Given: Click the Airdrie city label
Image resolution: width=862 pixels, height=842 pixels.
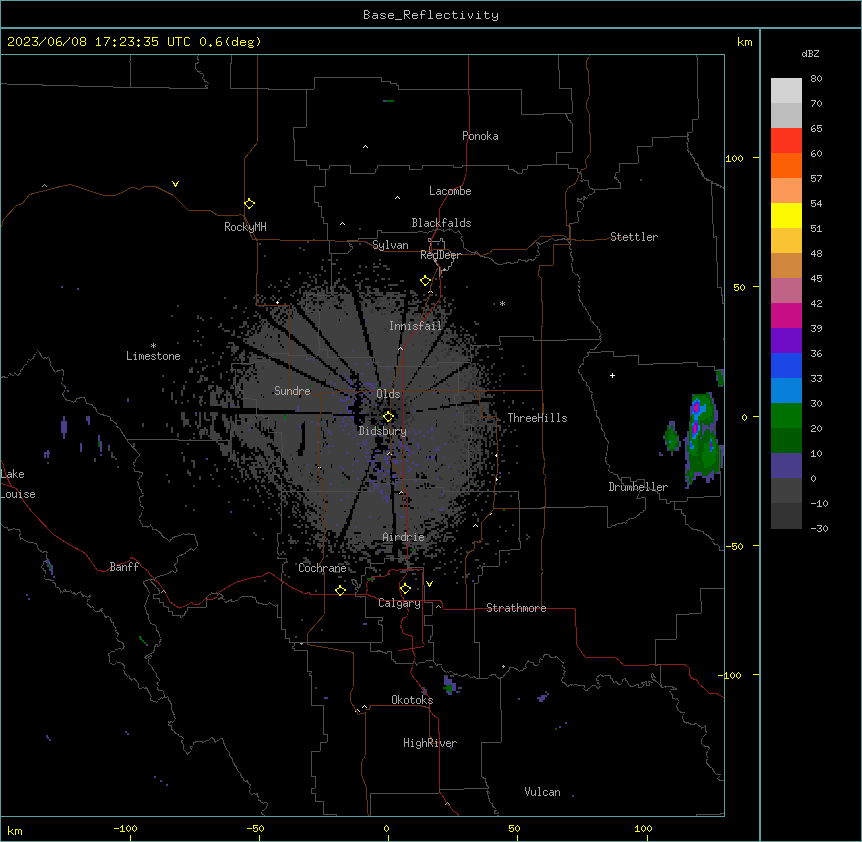Looking at the screenshot, I should tap(404, 537).
